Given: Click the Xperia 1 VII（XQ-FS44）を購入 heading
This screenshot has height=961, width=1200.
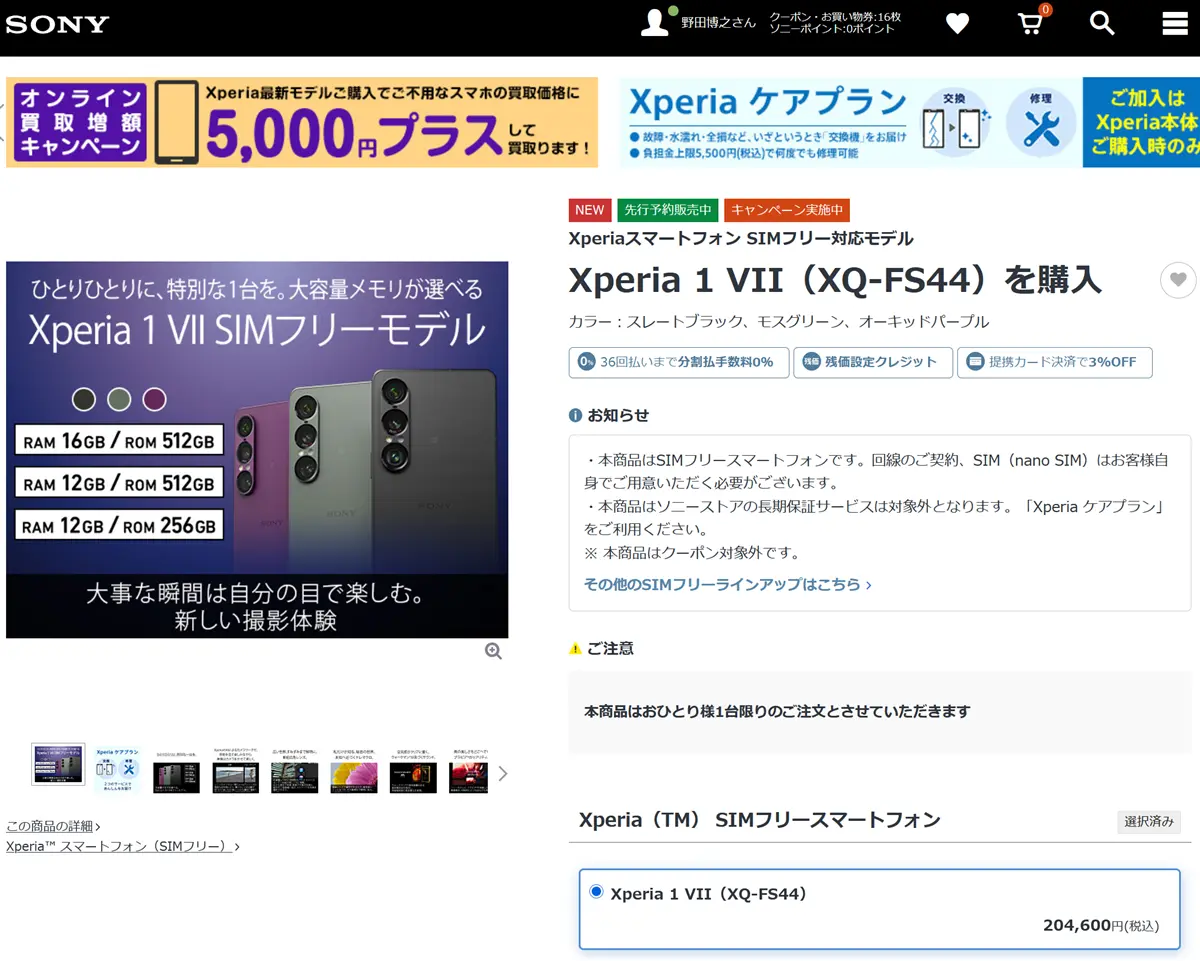Looking at the screenshot, I should [835, 280].
